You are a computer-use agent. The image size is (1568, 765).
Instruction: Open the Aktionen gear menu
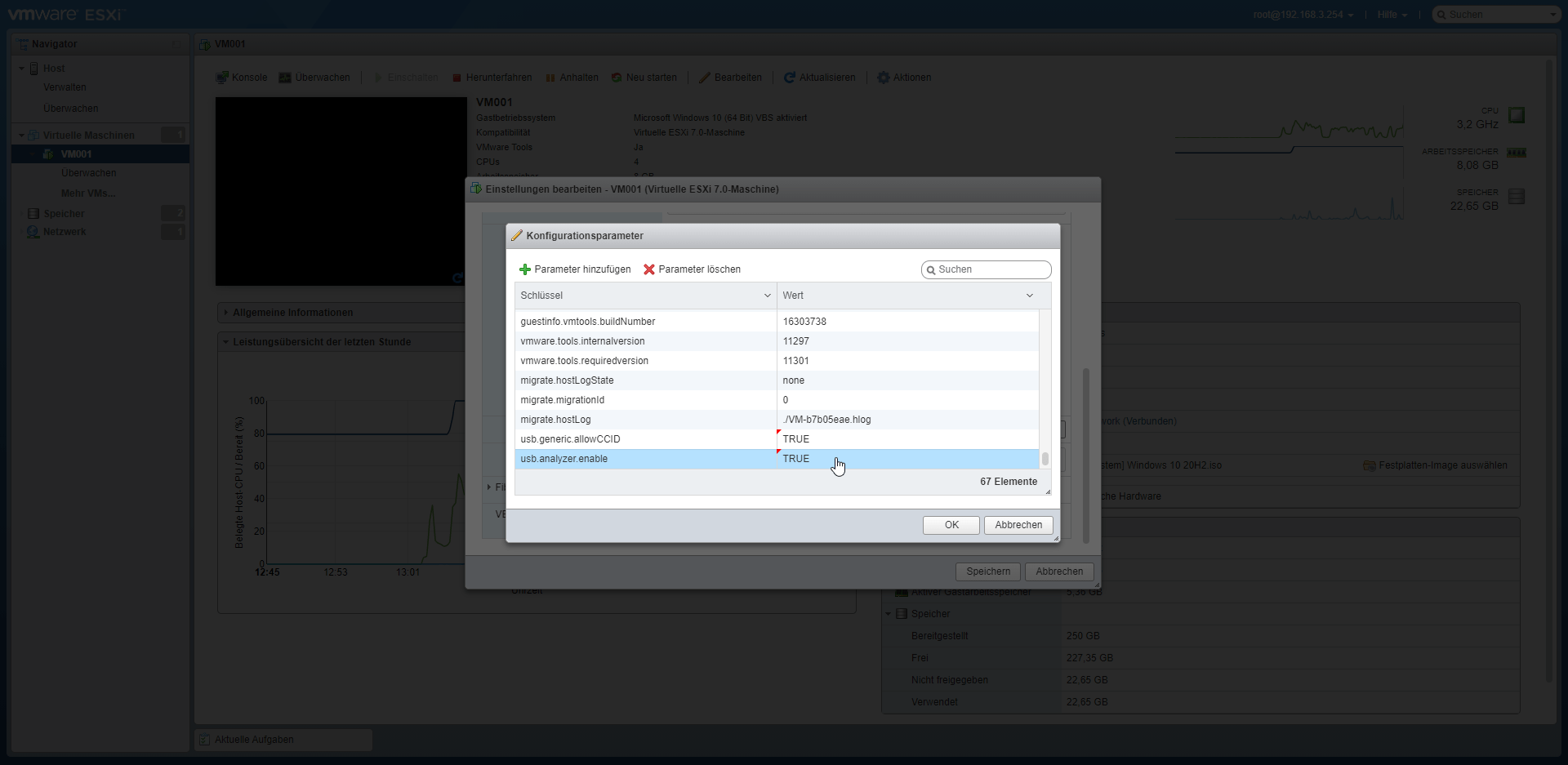pyautogui.click(x=883, y=78)
